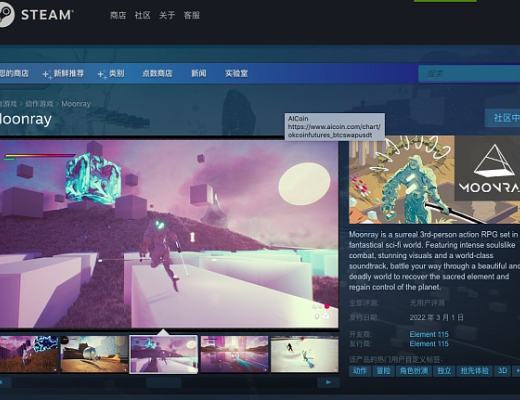Select the 动作 tag
Viewport: 520px width, 400px height.
click(x=359, y=371)
